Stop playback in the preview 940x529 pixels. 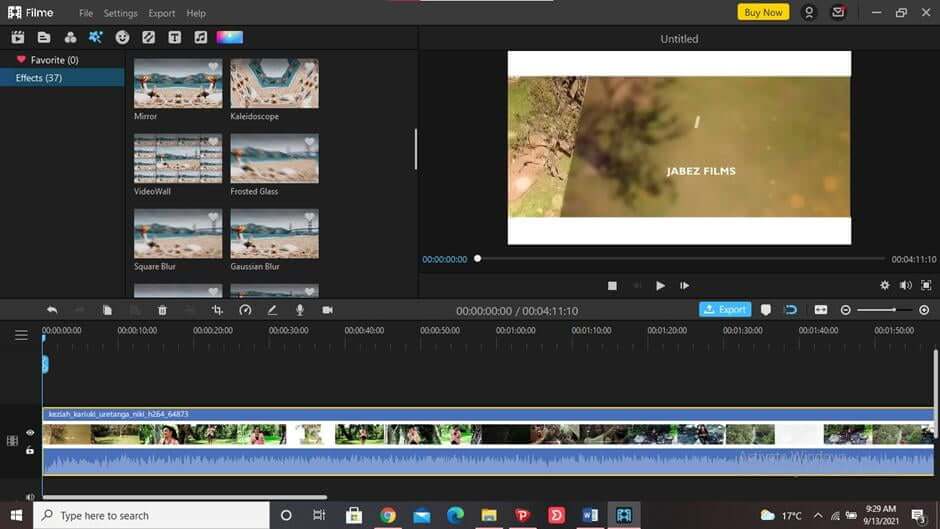coord(612,285)
